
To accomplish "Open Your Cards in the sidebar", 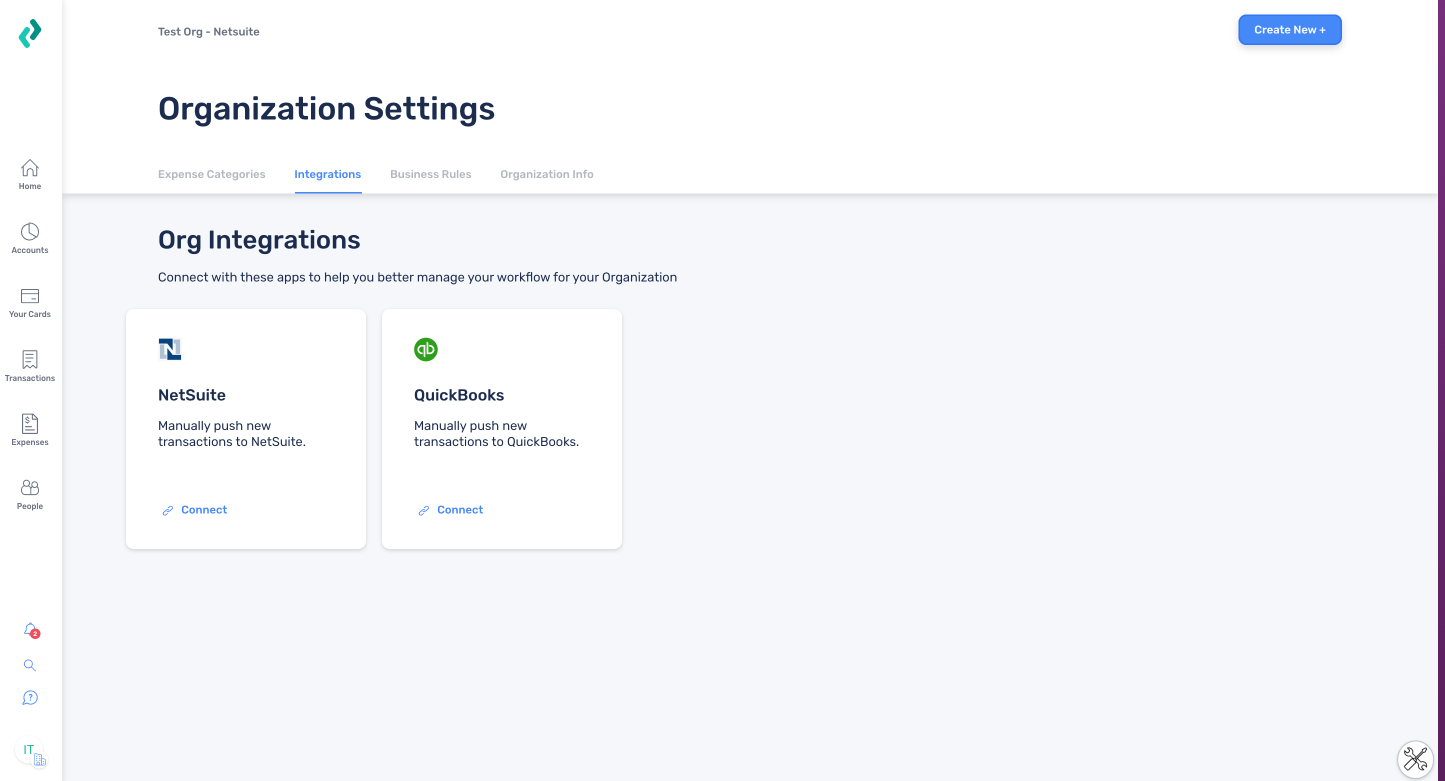I will click(30, 302).
